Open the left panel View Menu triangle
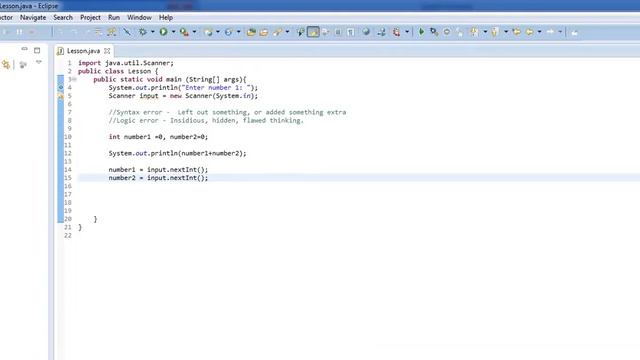Viewport: 640px width, 360px height. pyautogui.click(x=39, y=62)
